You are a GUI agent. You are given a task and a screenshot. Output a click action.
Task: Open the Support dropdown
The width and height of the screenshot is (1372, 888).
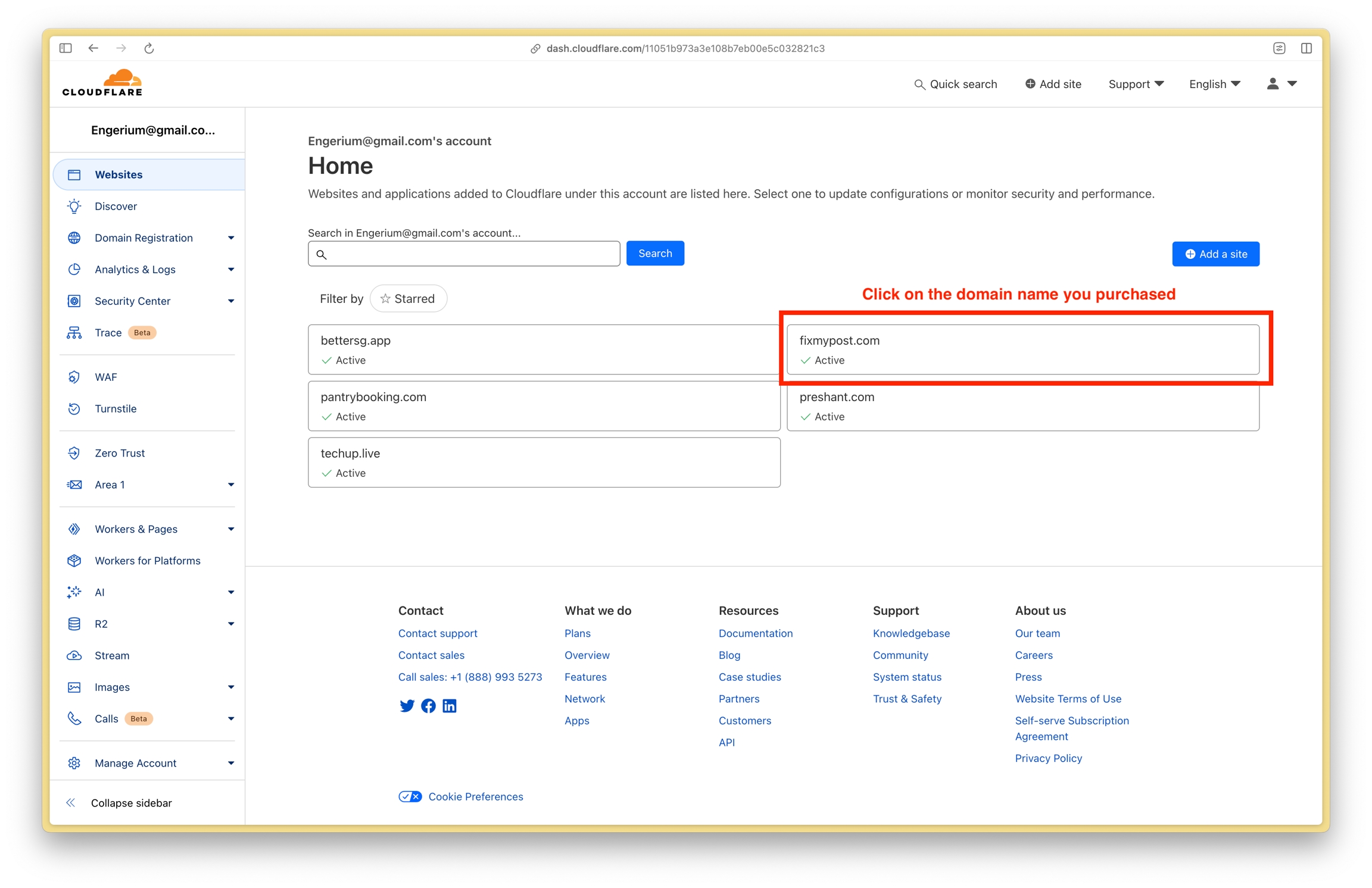click(x=1136, y=84)
